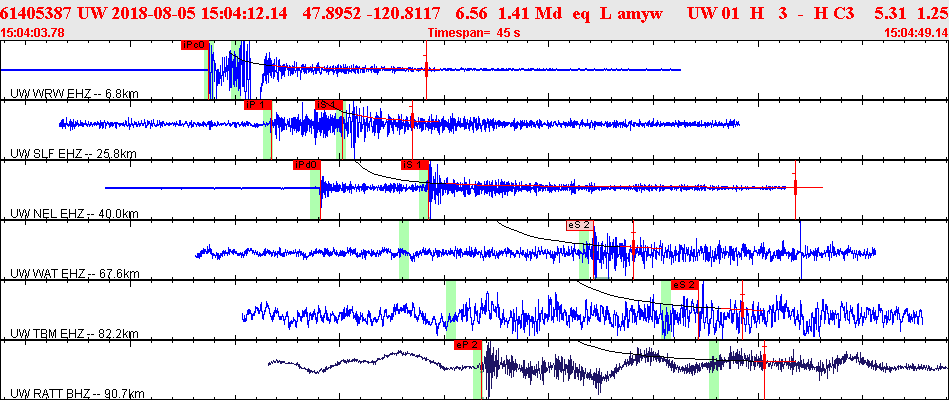
Task: Click the eP 2 pick flag on RATT
Action: click(468, 345)
